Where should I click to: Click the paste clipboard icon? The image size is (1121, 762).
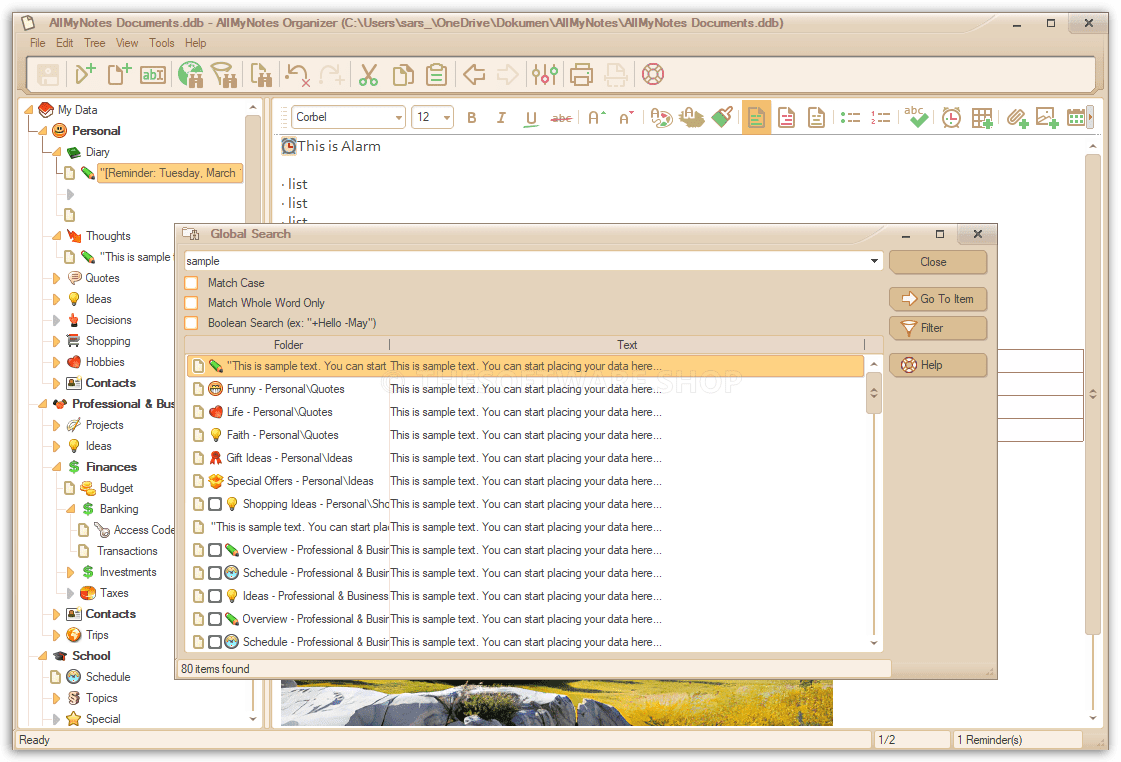436,74
